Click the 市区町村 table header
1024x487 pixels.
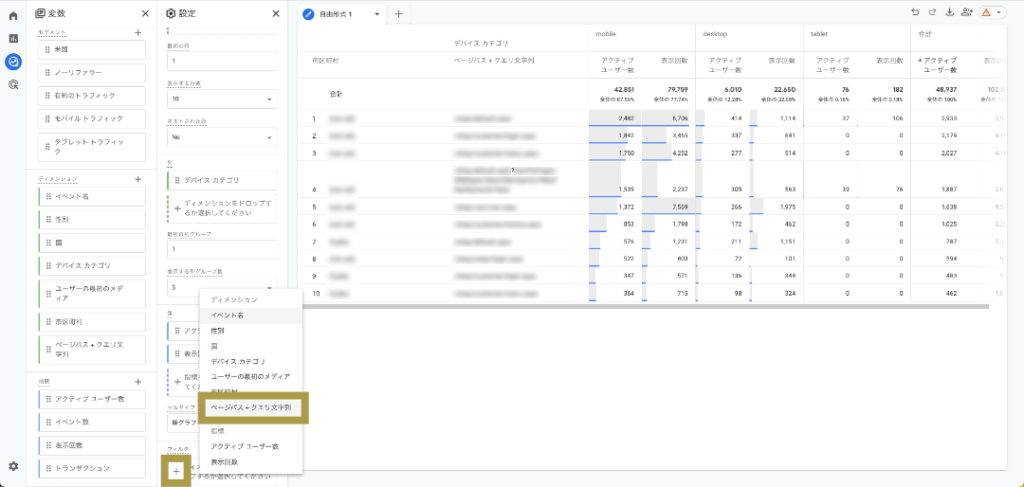(x=325, y=60)
